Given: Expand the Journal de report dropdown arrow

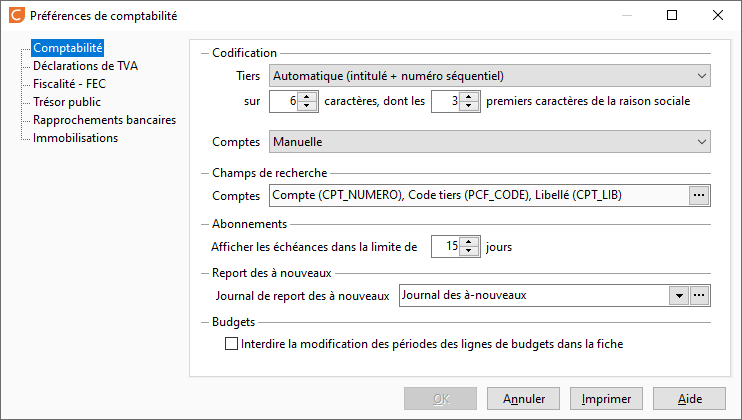Looking at the screenshot, I should pyautogui.click(x=679, y=296).
